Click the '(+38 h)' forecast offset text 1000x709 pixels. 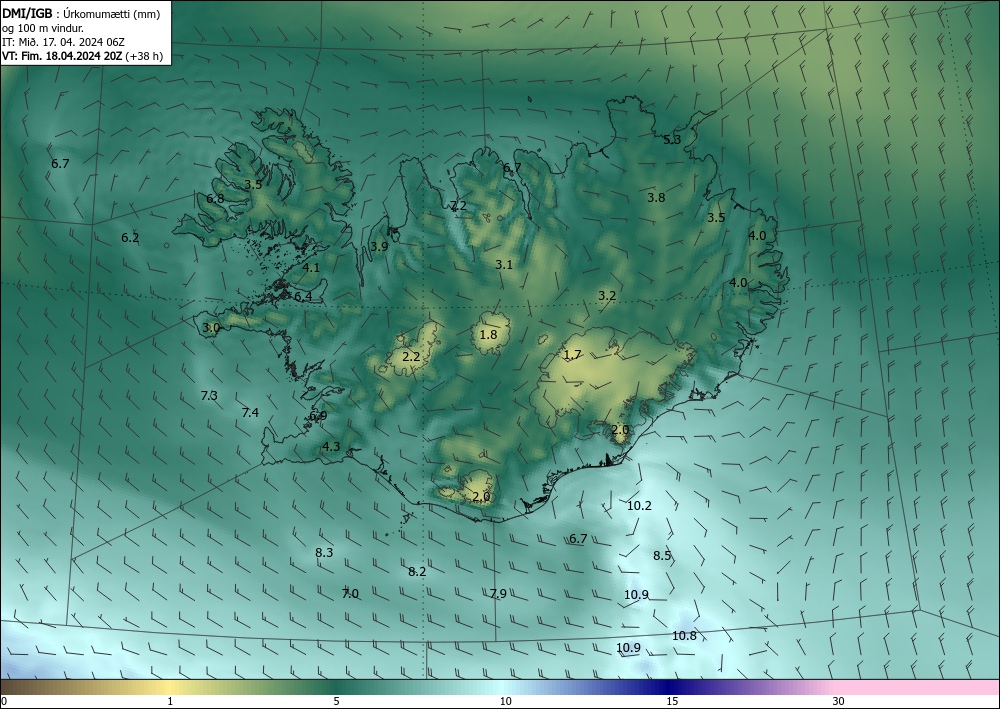click(144, 56)
